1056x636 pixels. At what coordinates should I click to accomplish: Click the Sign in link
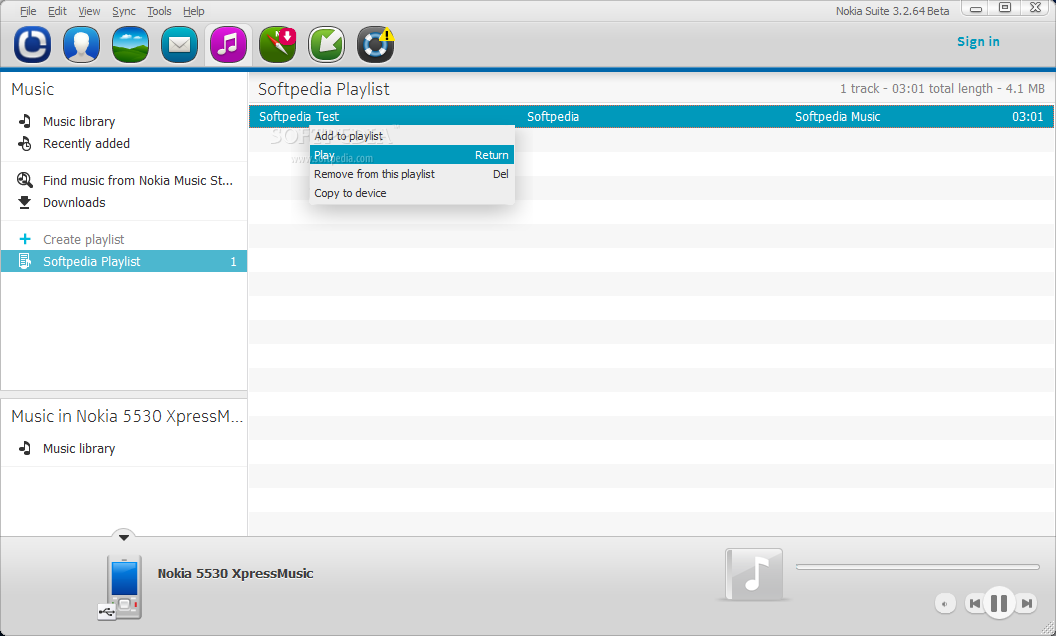coord(978,42)
